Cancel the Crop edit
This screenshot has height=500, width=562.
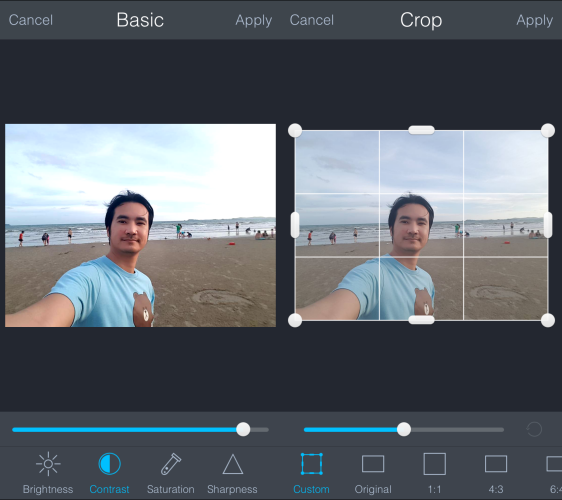311,20
